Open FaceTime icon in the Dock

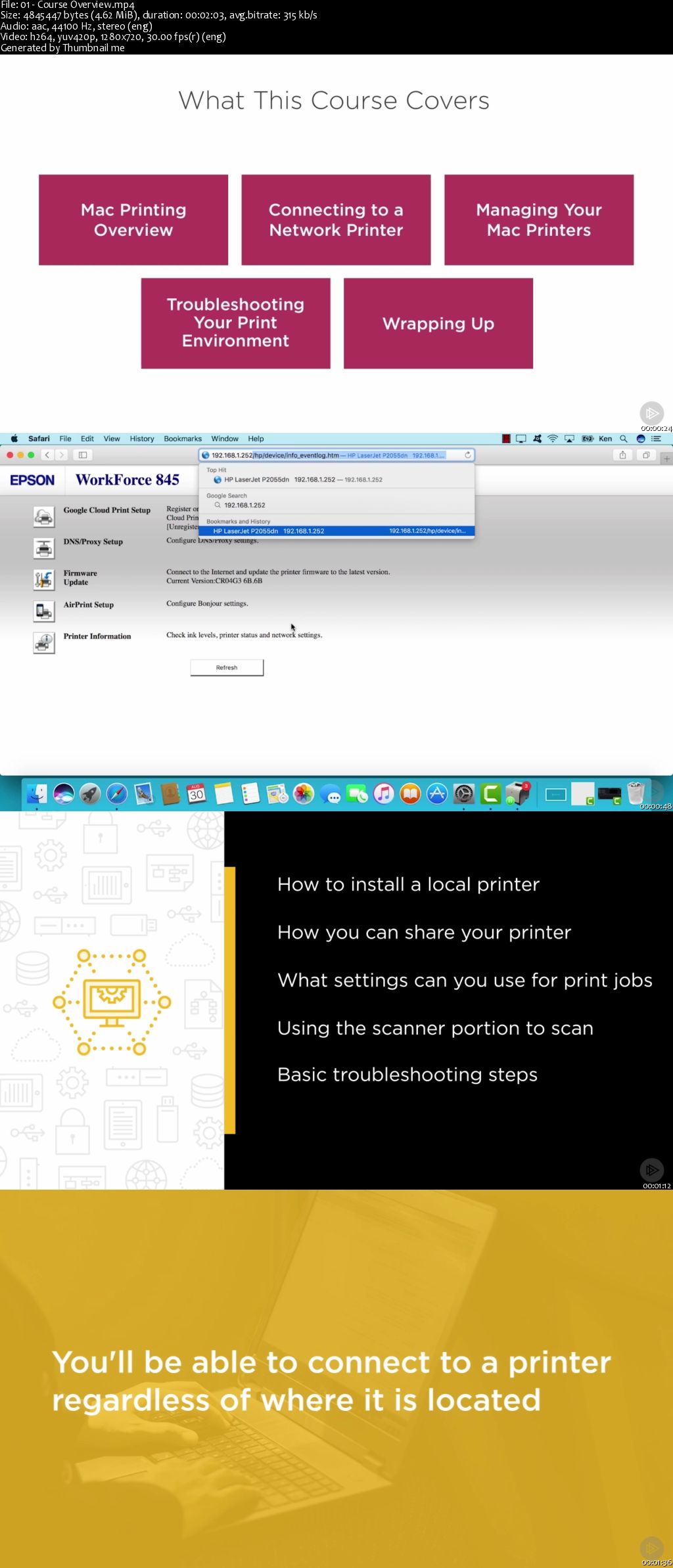point(358,794)
